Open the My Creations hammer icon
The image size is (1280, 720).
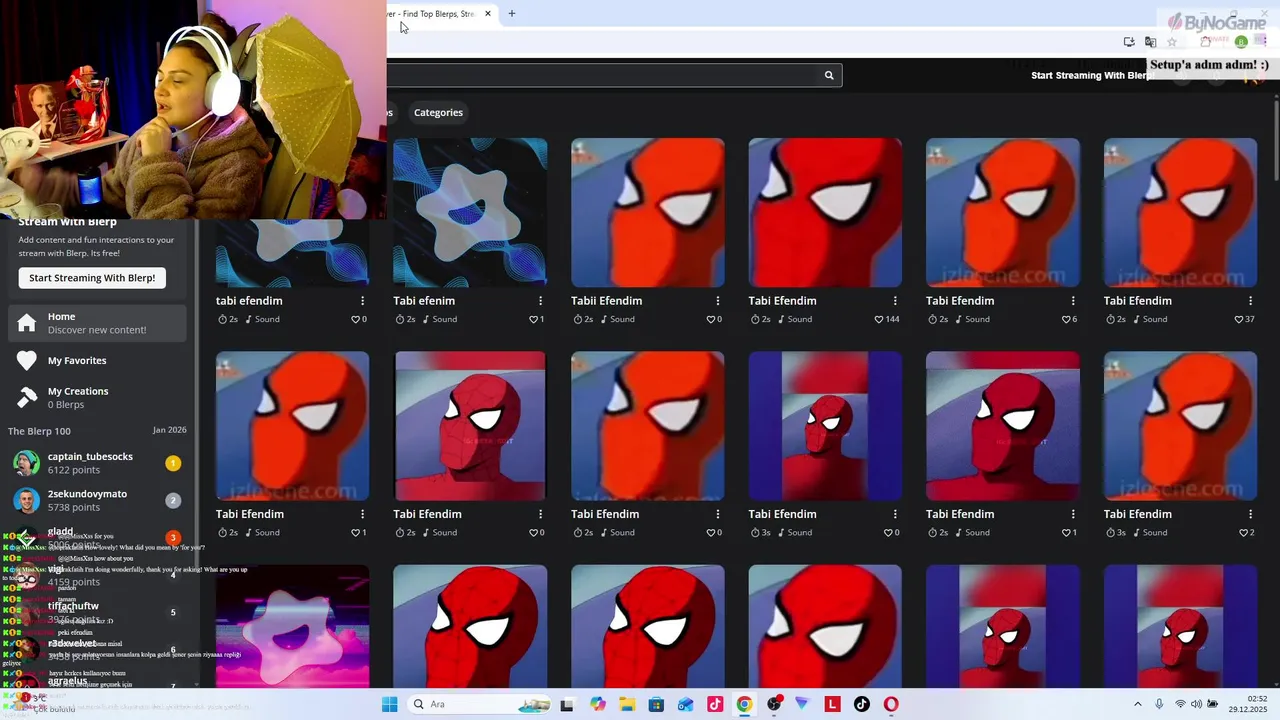[27, 398]
